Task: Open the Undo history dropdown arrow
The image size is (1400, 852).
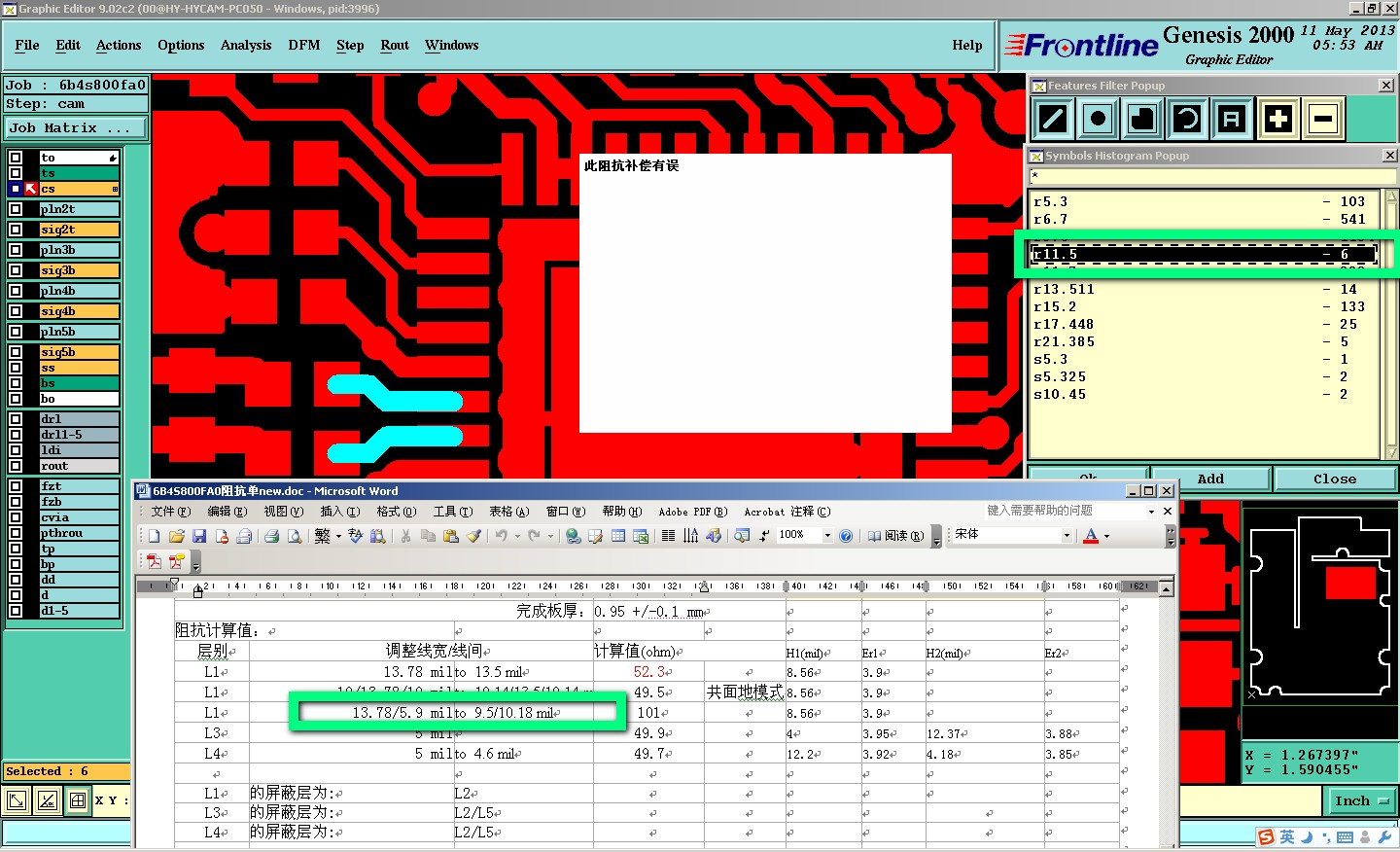Action: pyautogui.click(x=516, y=536)
